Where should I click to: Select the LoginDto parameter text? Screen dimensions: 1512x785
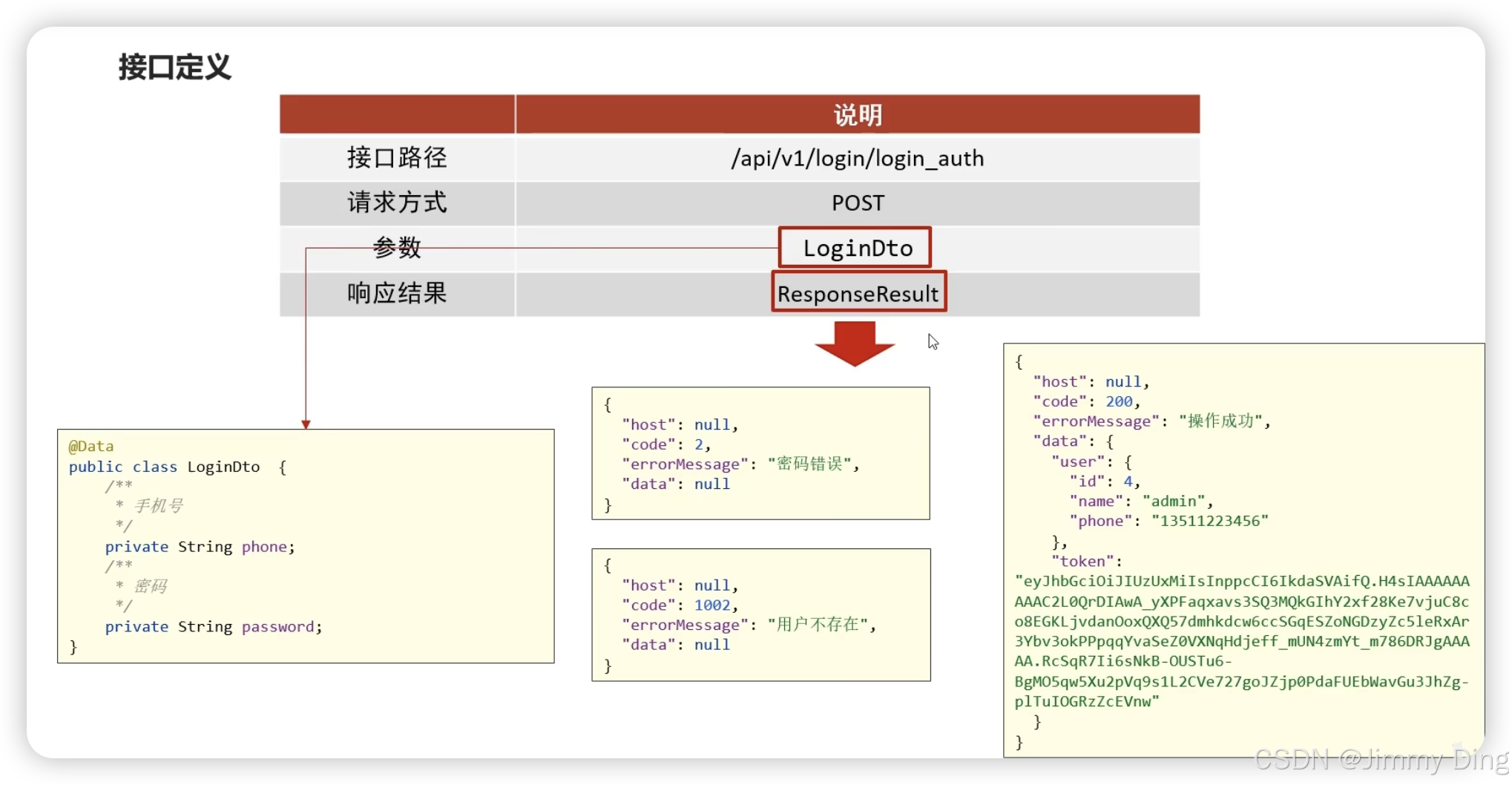point(858,248)
